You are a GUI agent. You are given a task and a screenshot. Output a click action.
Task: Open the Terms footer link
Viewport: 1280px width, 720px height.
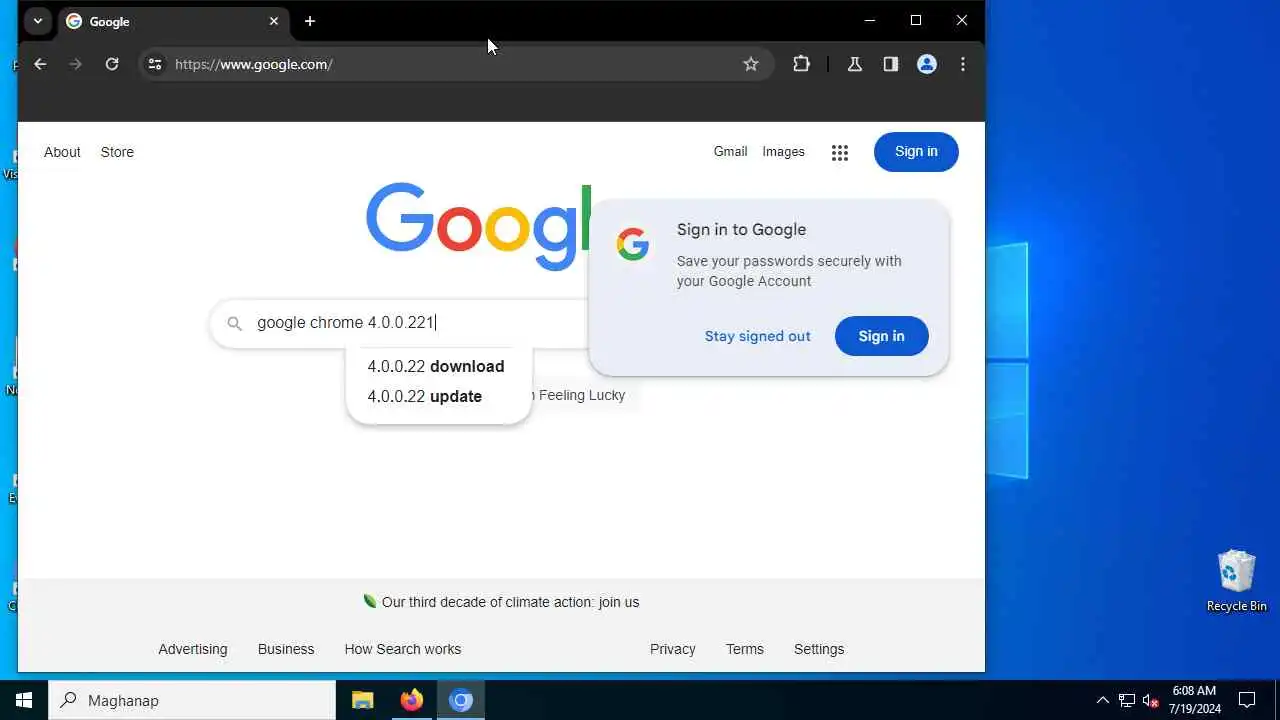[x=745, y=649]
